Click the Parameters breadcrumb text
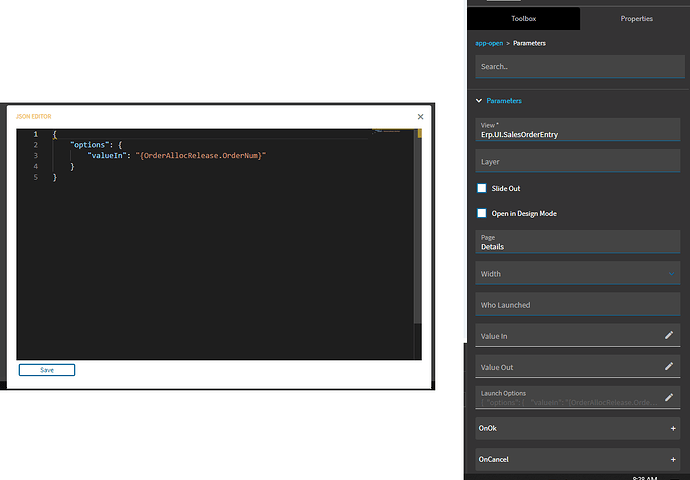This screenshot has height=480, width=690. pyautogui.click(x=529, y=43)
